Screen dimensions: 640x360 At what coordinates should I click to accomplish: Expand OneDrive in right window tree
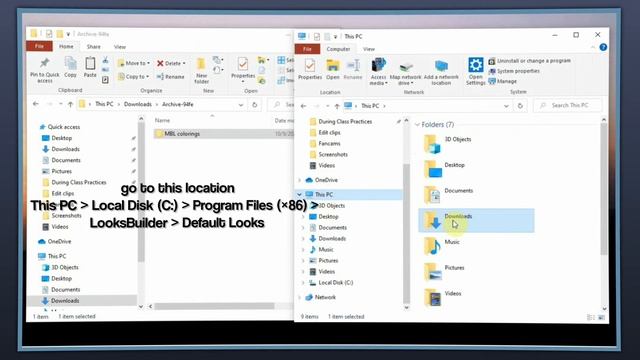(x=300, y=180)
